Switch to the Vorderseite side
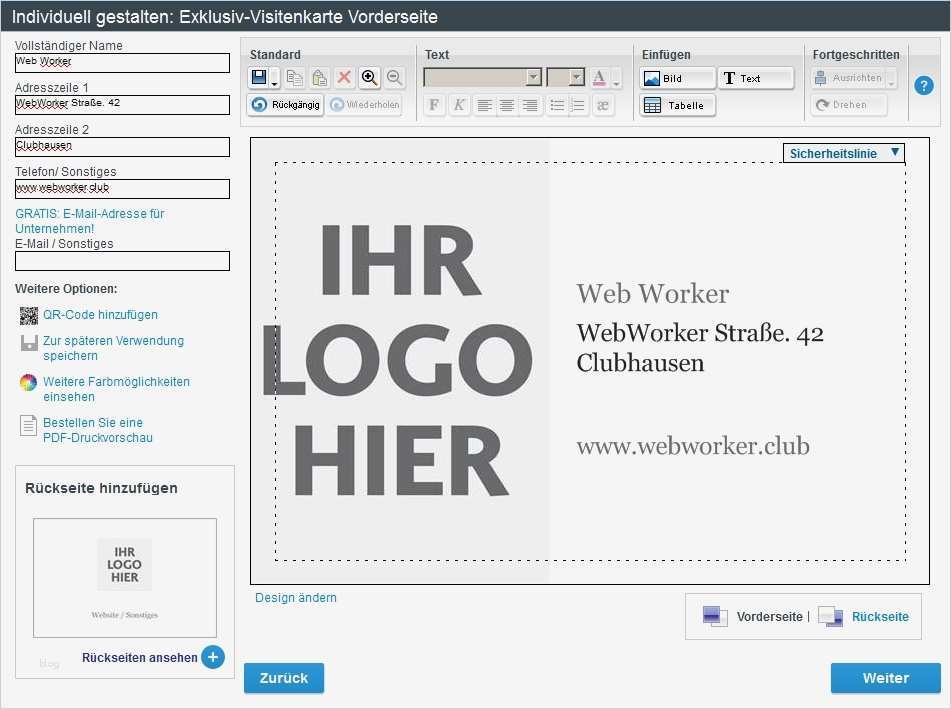 coord(769,616)
